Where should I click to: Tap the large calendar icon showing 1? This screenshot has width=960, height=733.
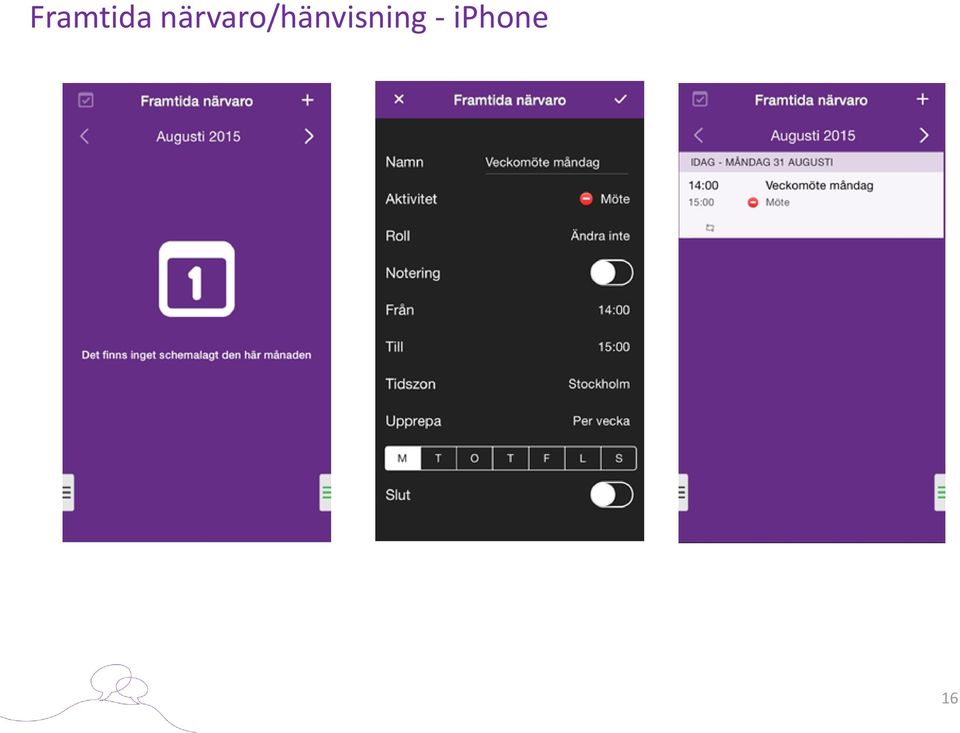point(197,279)
